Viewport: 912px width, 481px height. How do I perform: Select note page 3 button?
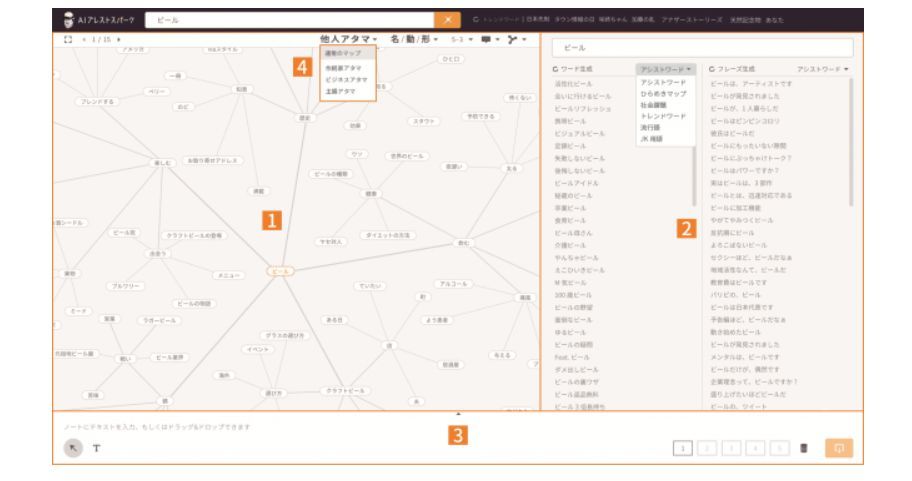tap(731, 448)
